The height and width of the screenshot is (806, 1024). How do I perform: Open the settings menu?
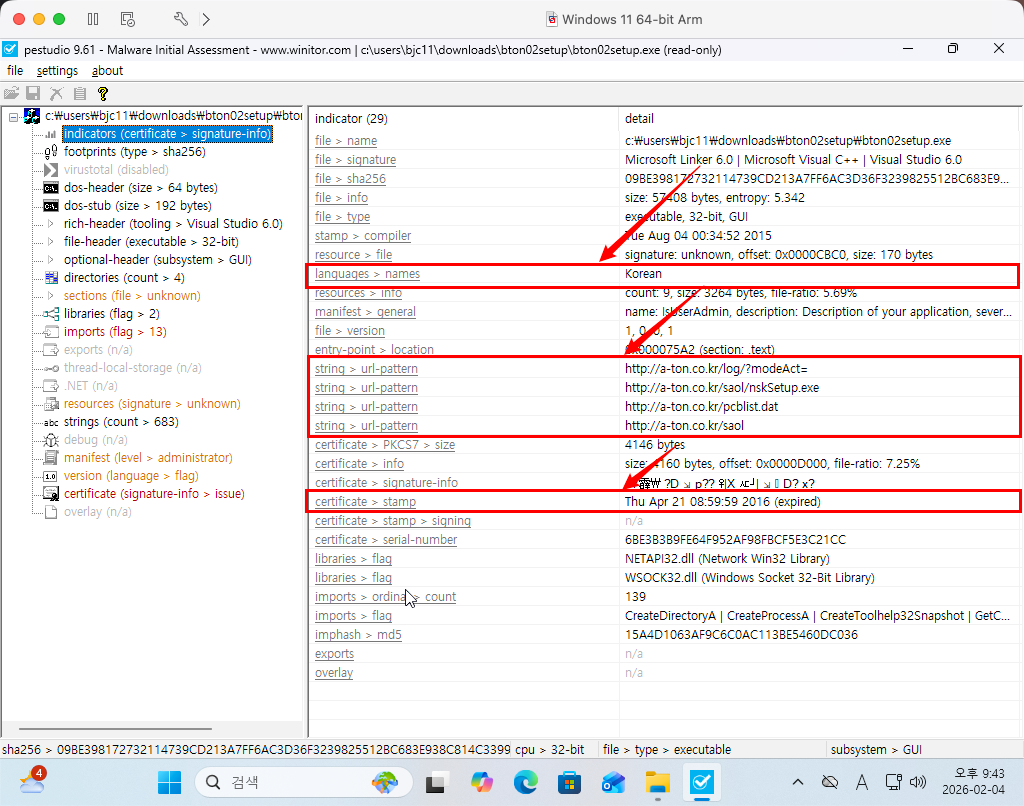57,71
